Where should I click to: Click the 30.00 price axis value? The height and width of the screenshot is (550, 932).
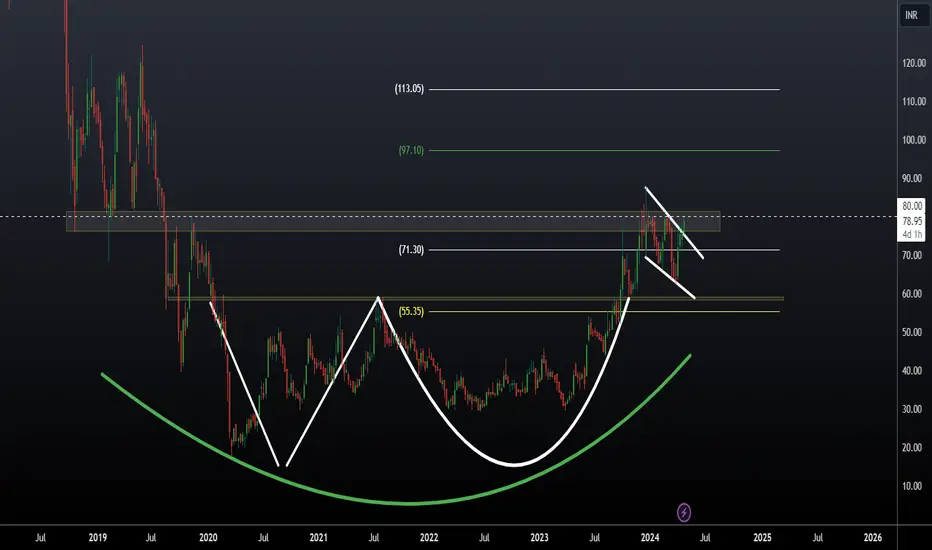[x=914, y=410]
